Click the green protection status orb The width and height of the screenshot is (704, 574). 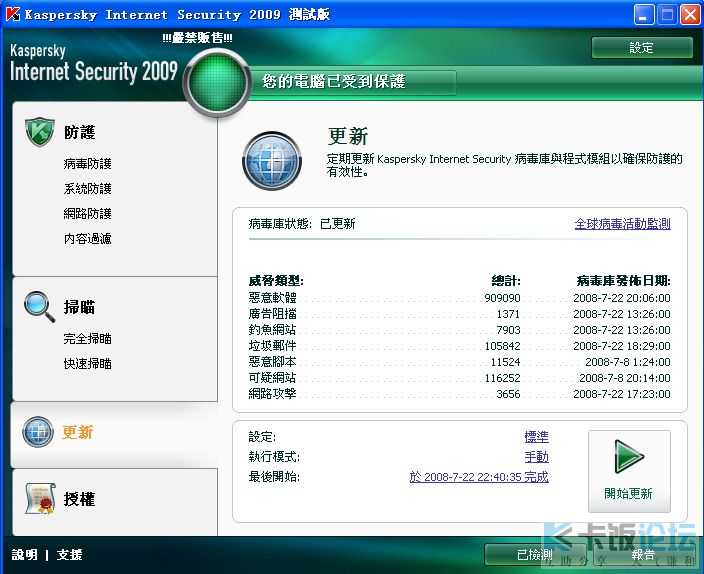(x=217, y=82)
